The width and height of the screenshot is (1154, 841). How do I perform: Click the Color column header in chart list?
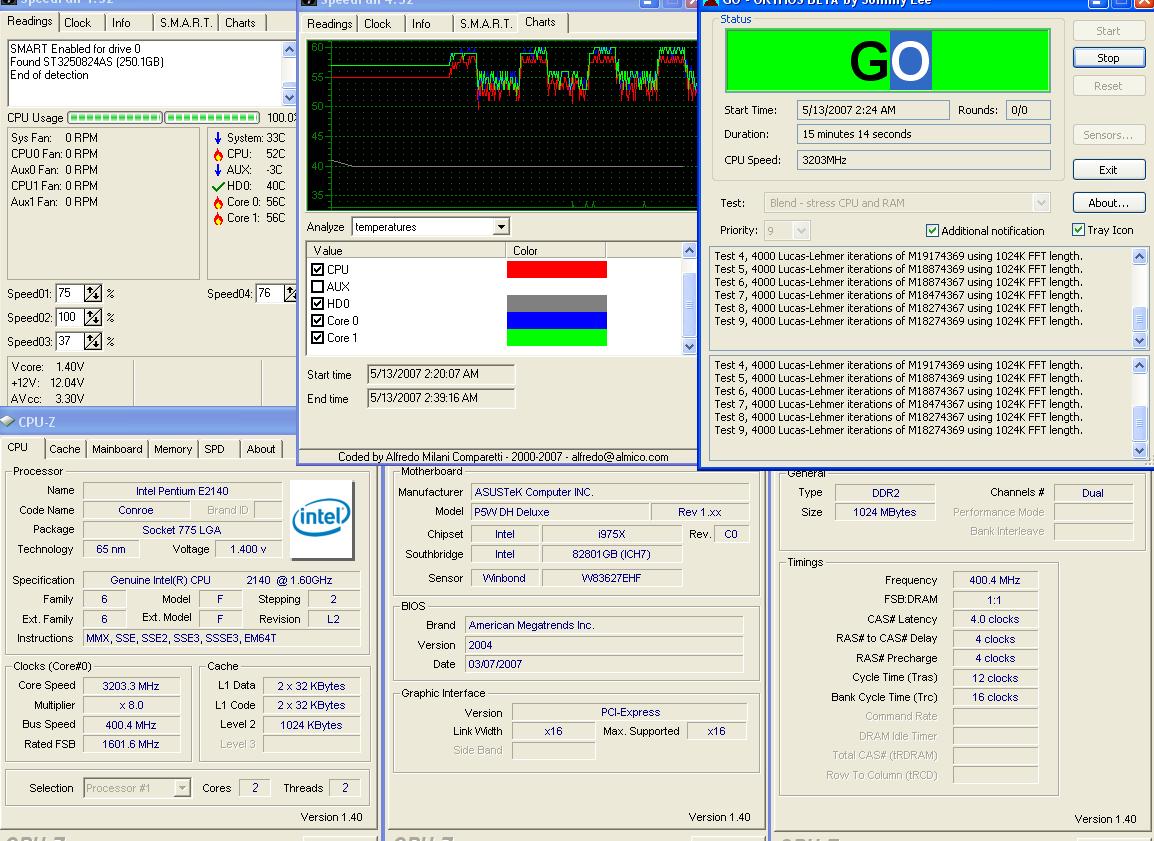point(556,251)
